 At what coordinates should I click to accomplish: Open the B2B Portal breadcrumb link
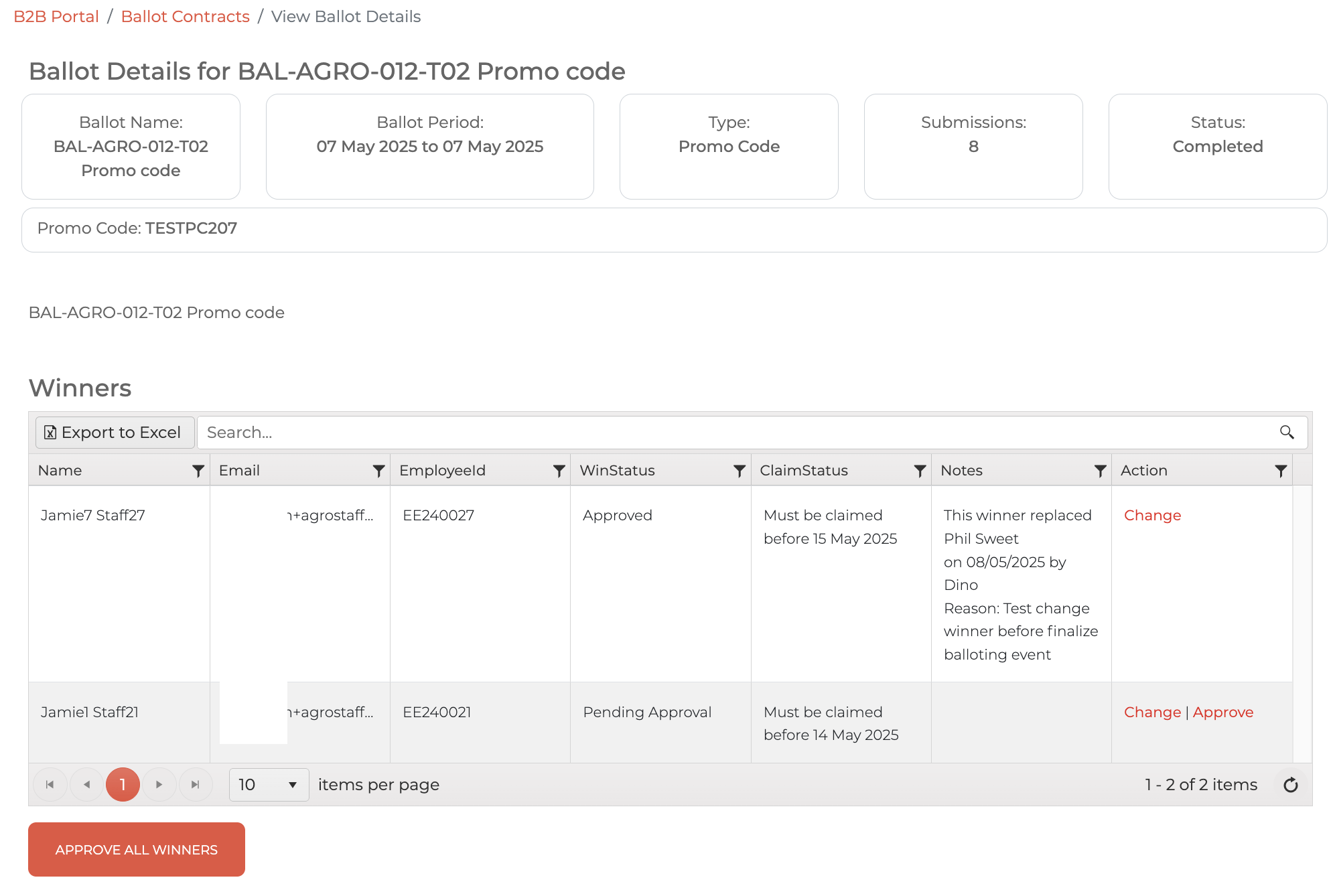click(56, 17)
